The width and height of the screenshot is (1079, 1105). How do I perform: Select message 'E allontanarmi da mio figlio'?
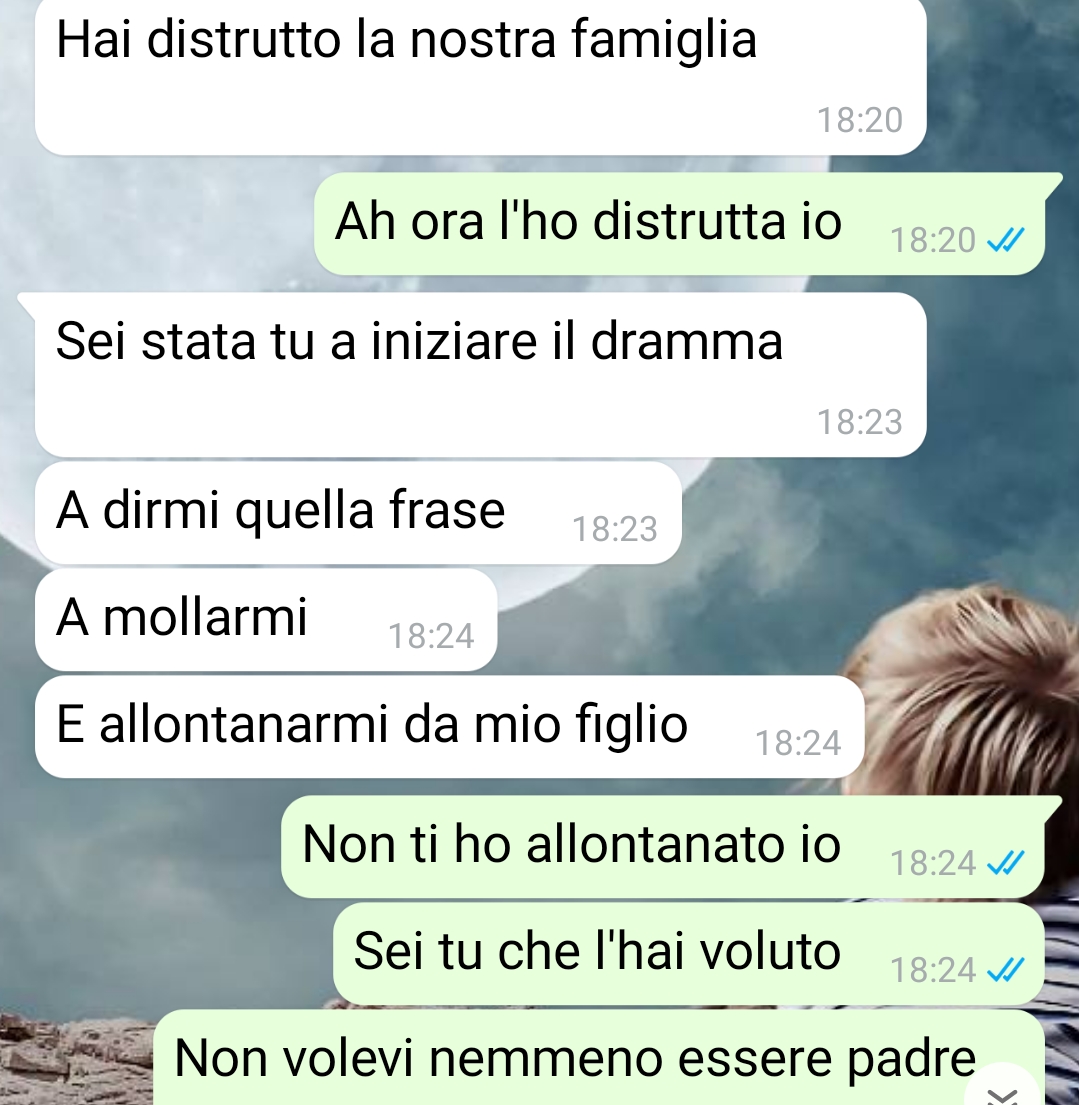(450, 727)
